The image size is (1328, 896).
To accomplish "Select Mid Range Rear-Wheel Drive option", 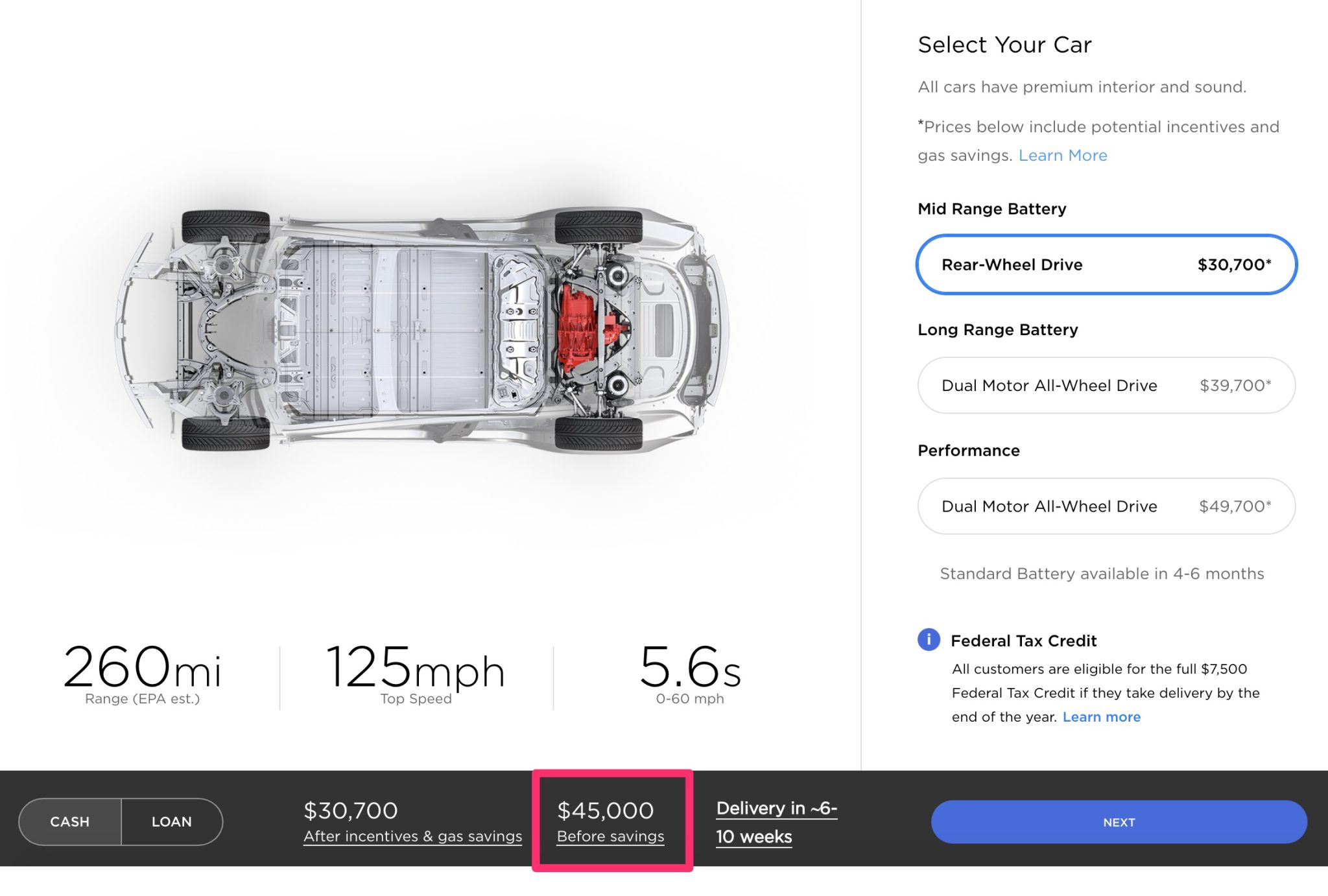I will coord(1106,265).
